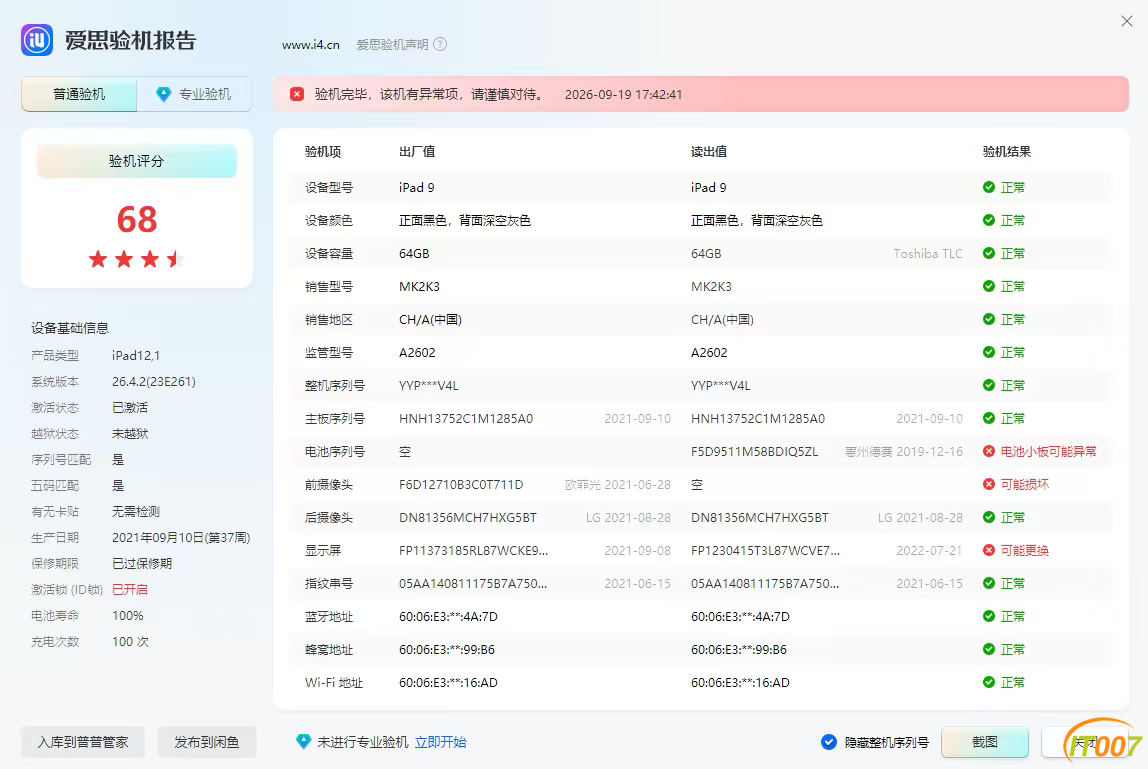The height and width of the screenshot is (769, 1148).
Task: Switch to the 专业验机 tab
Action: click(x=195, y=94)
